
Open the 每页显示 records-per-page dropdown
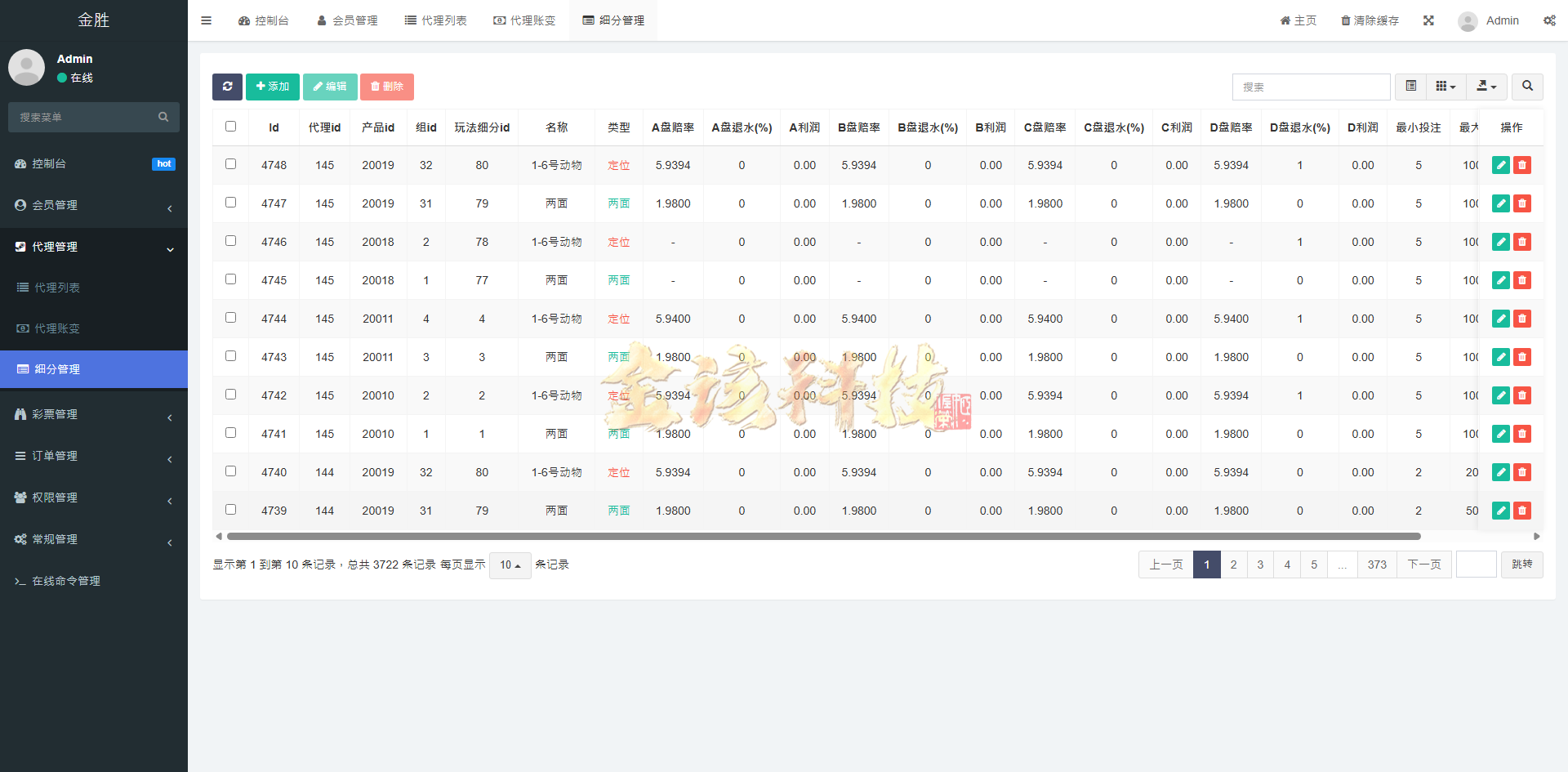[510, 564]
